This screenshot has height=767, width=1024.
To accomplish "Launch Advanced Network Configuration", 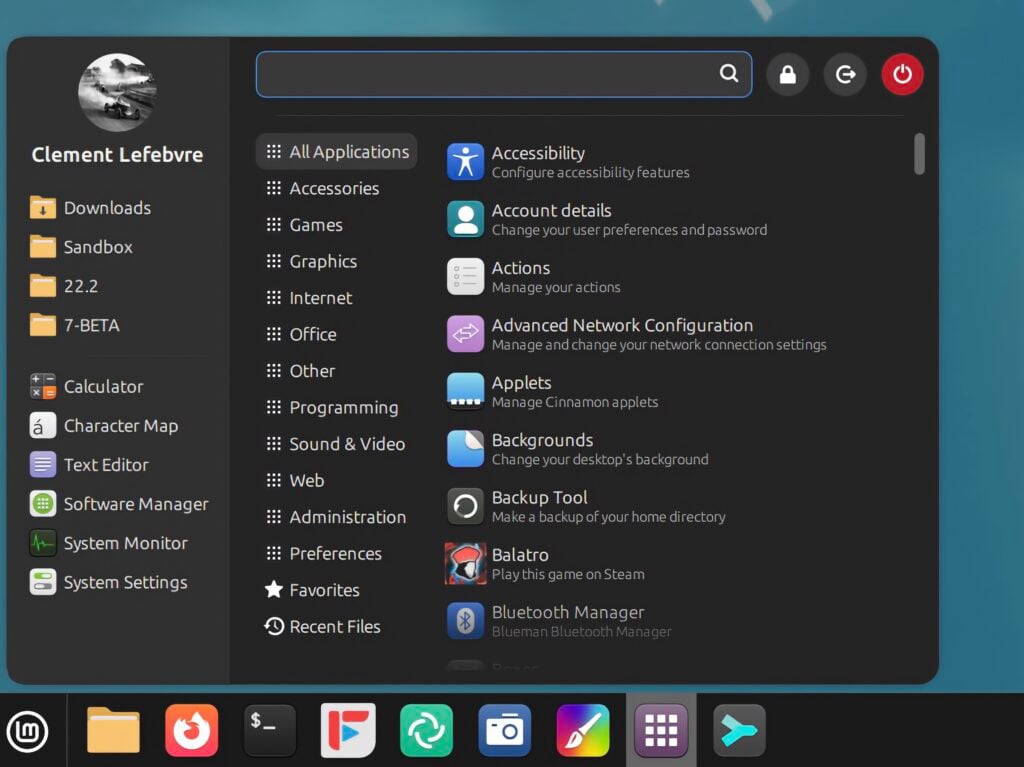I will click(621, 334).
